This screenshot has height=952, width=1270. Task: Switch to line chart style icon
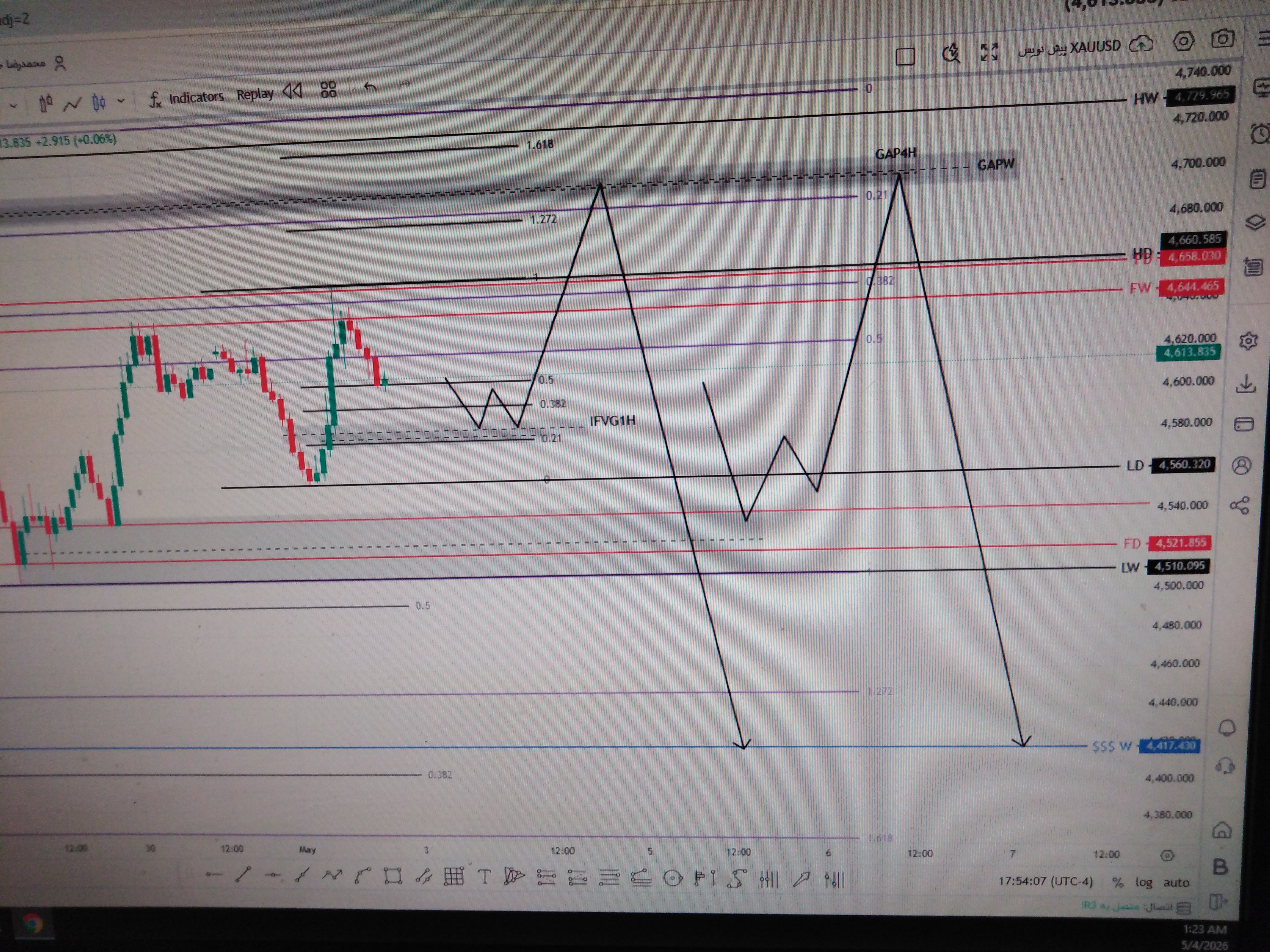(x=72, y=104)
